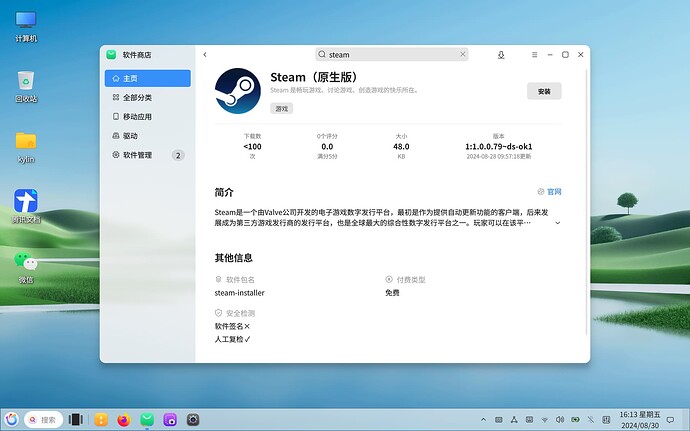The width and height of the screenshot is (690, 431).
Task: Click the 软件签名 security check line
Action: (x=232, y=326)
